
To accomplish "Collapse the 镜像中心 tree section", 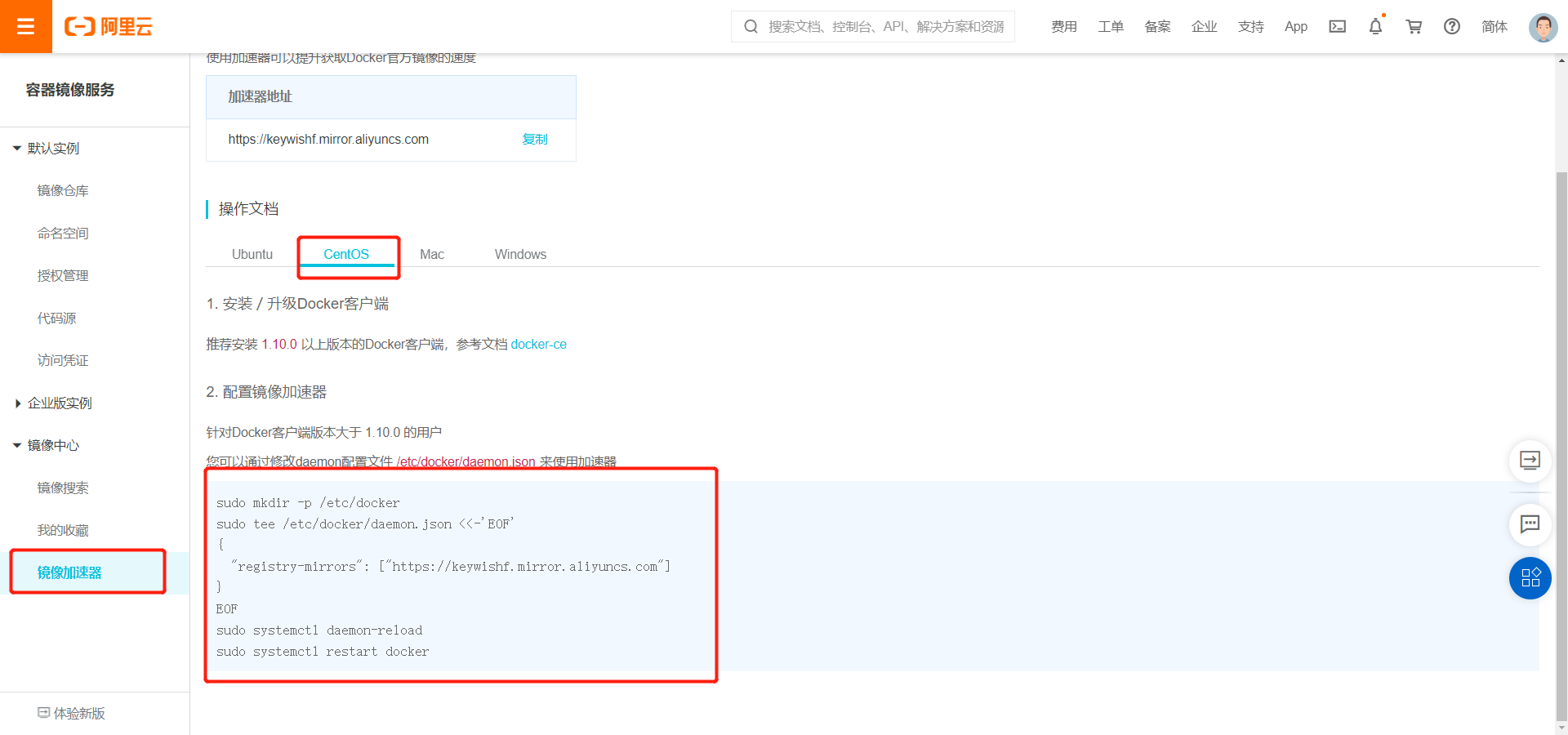I will (17, 446).
